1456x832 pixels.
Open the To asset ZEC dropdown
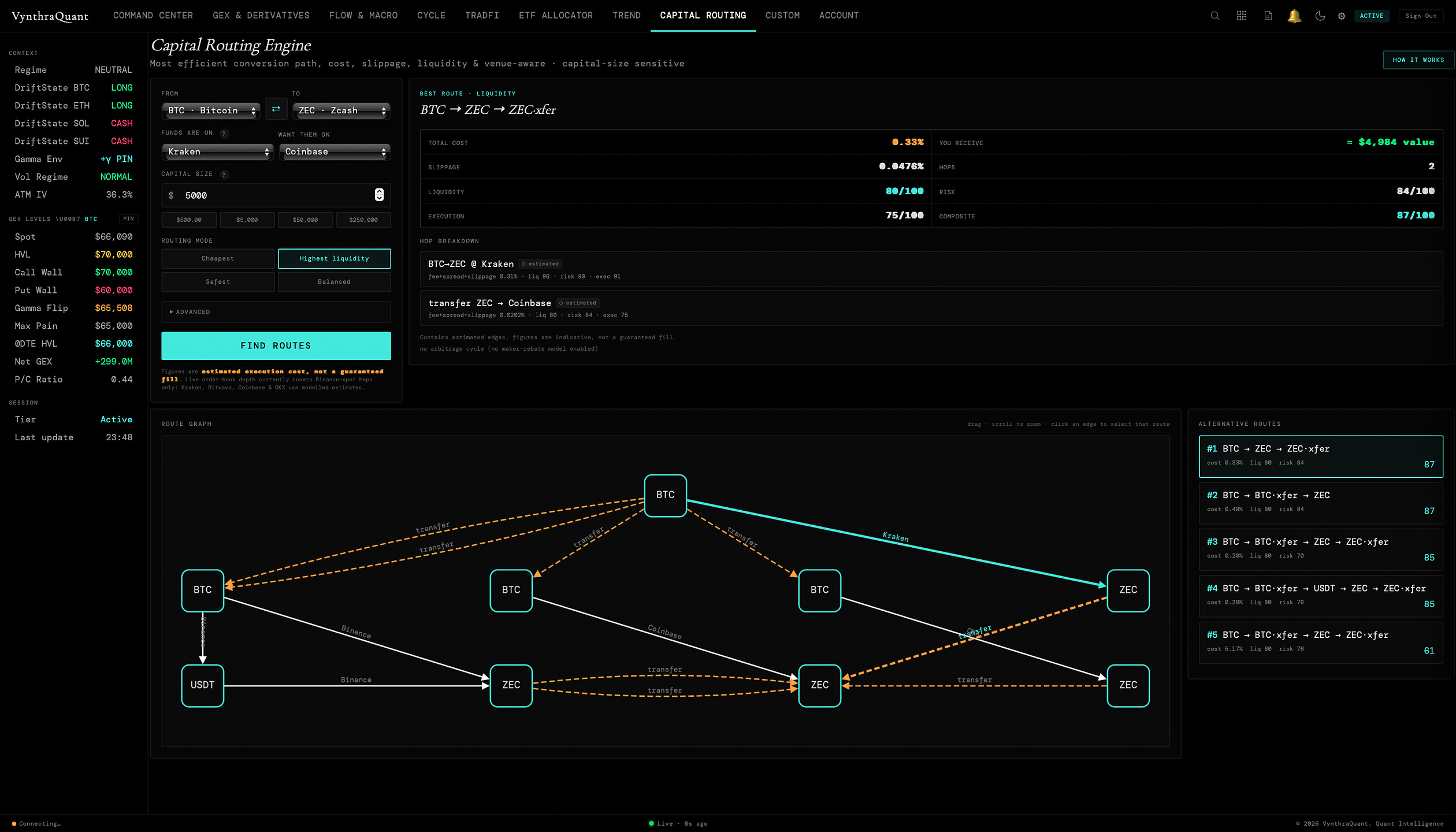(x=341, y=110)
